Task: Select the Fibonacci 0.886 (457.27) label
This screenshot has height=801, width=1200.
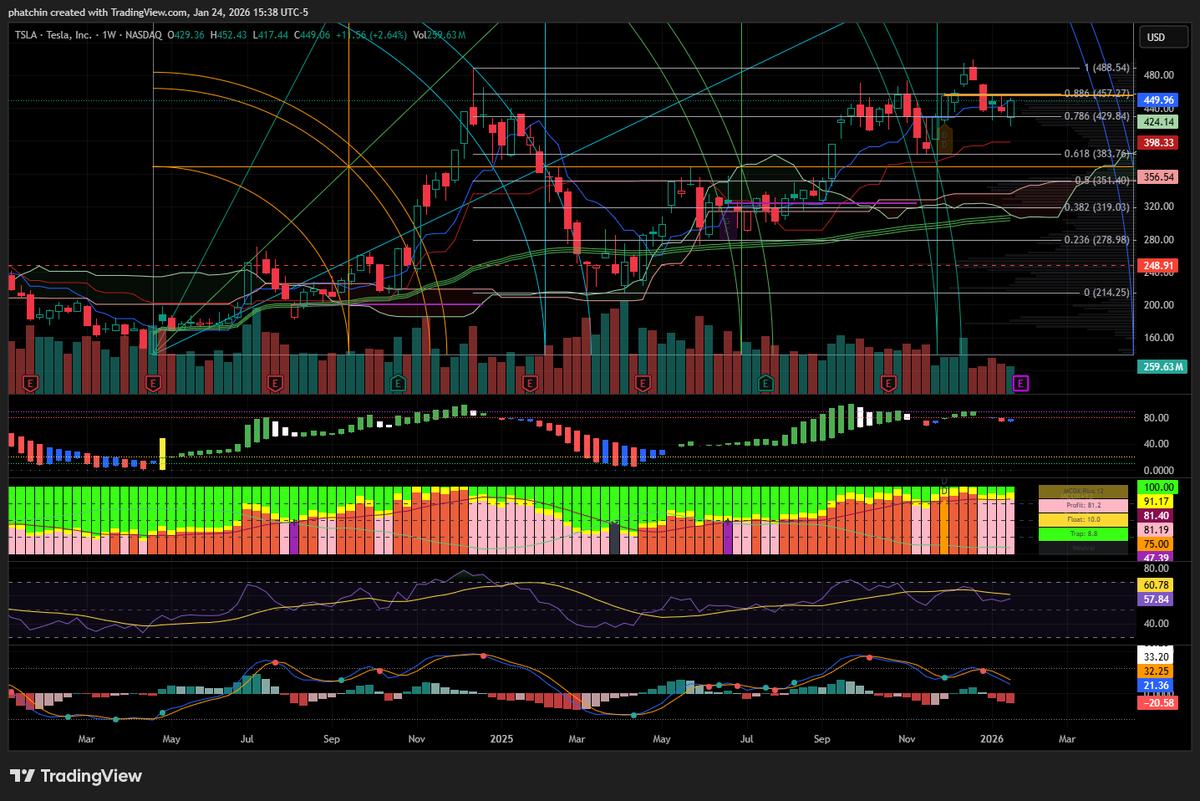Action: 1097,93
